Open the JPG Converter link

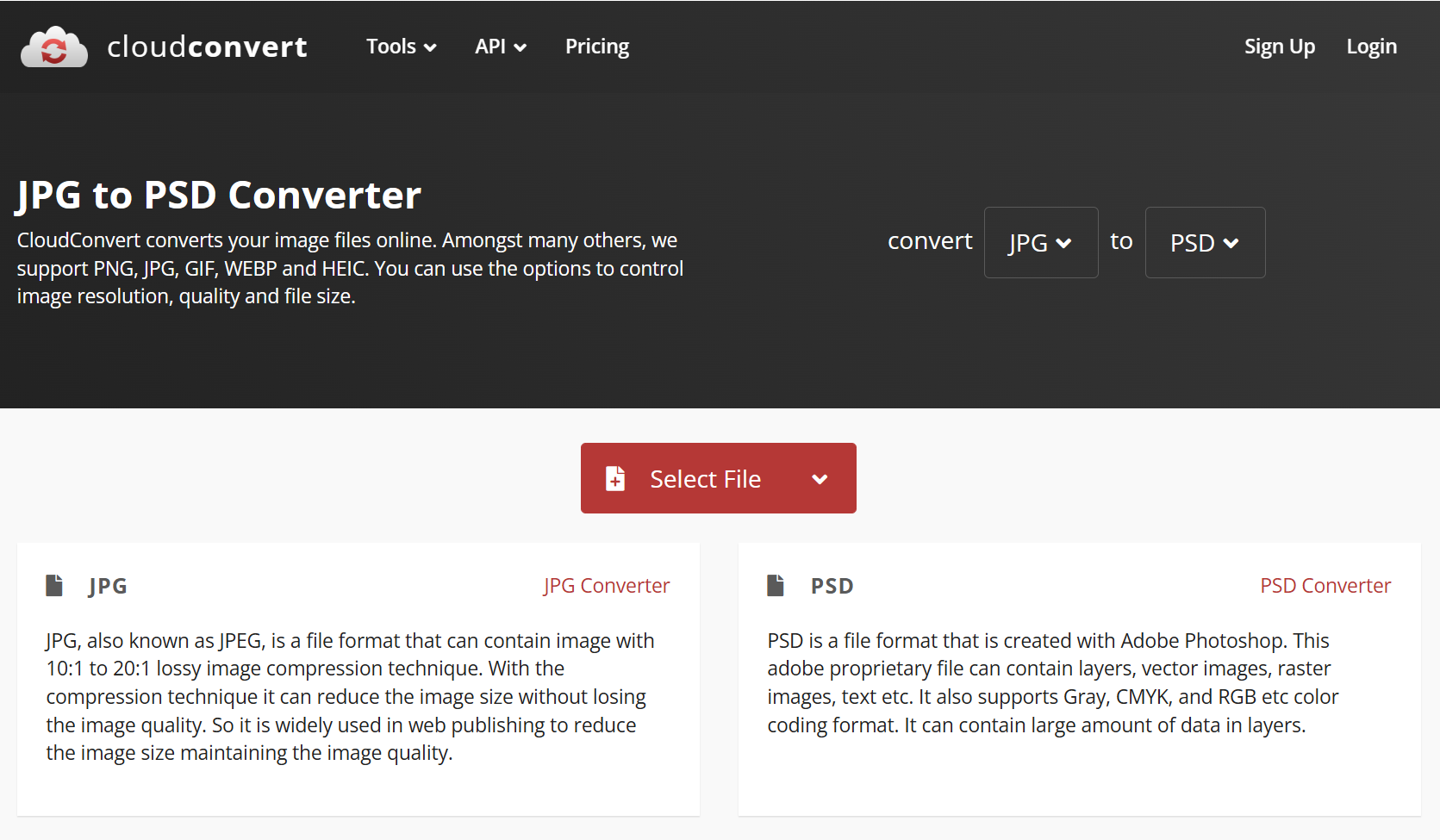point(606,586)
